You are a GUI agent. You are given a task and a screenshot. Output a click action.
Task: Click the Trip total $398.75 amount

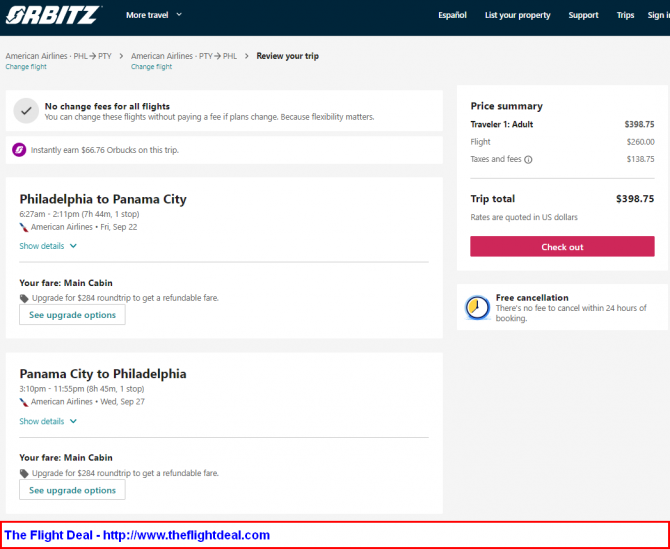point(635,199)
